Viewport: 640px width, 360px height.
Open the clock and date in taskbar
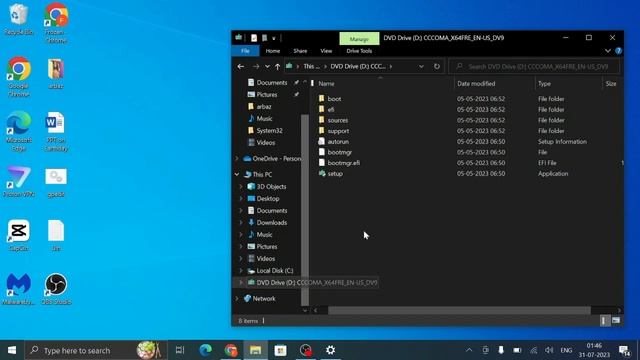(x=594, y=350)
